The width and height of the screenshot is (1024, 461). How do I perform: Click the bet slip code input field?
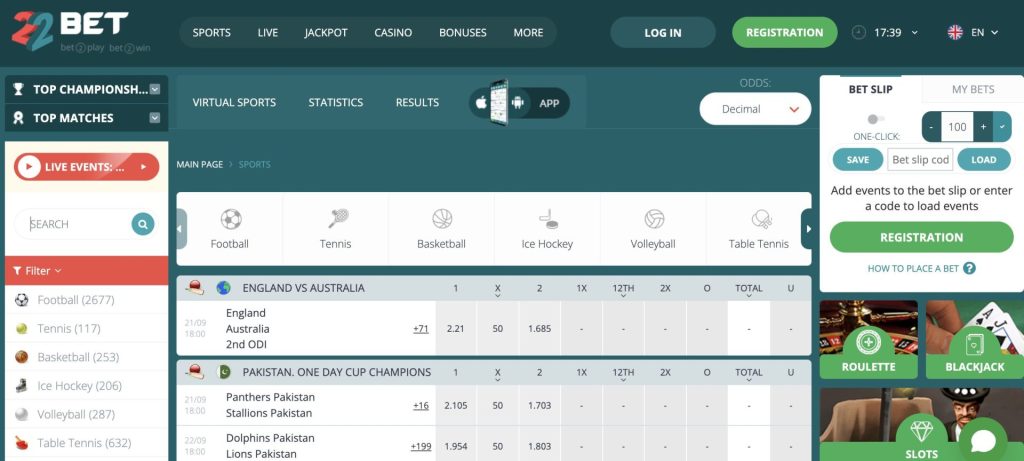pyautogui.click(x=920, y=160)
